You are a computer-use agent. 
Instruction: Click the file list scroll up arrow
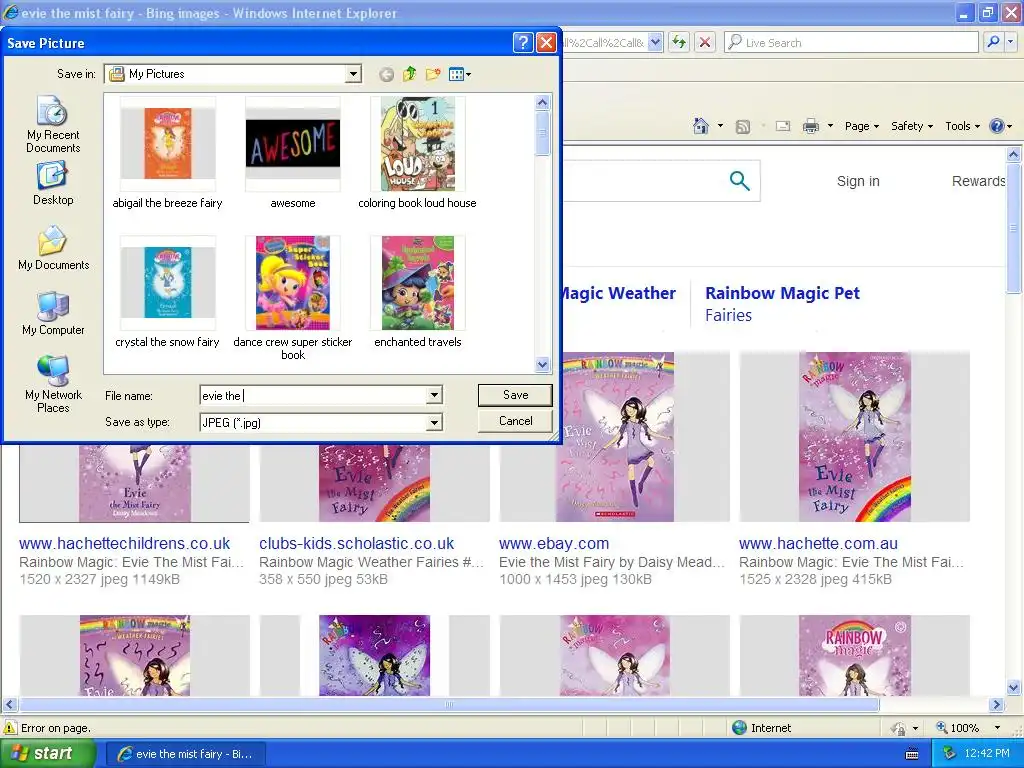tap(543, 103)
